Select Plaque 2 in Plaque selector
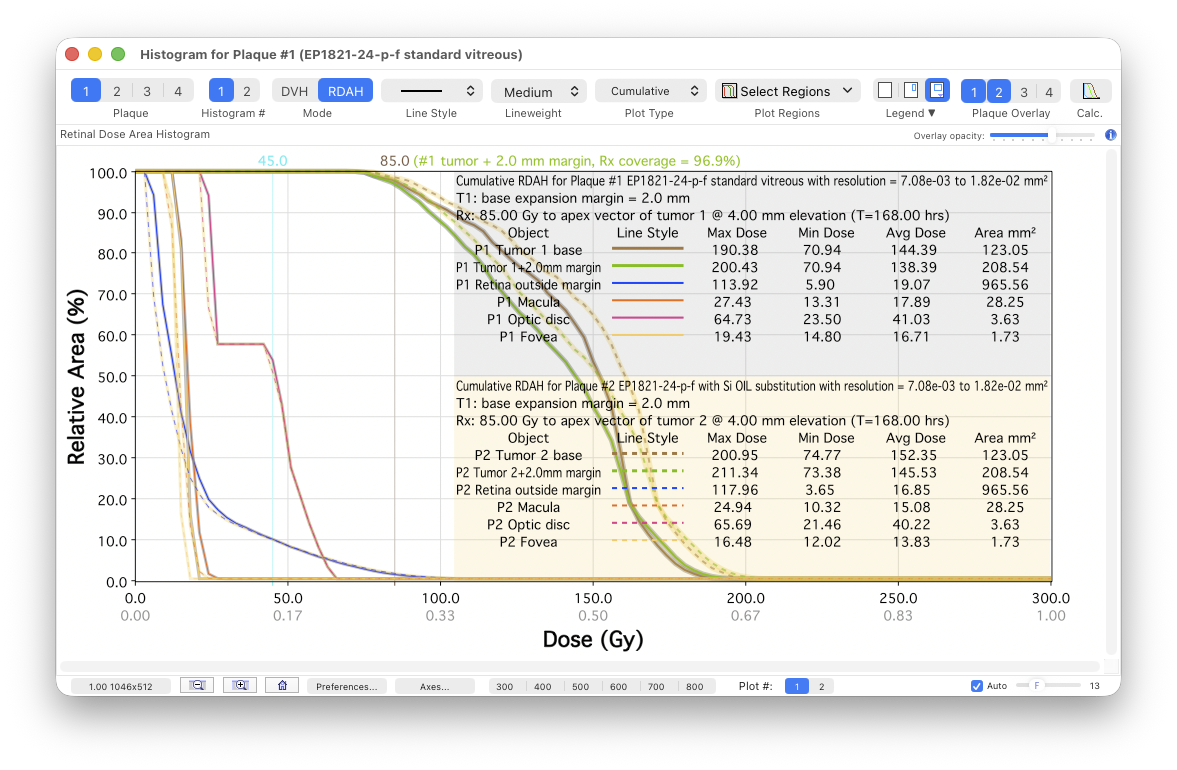The width and height of the screenshot is (1177, 770). point(116,91)
